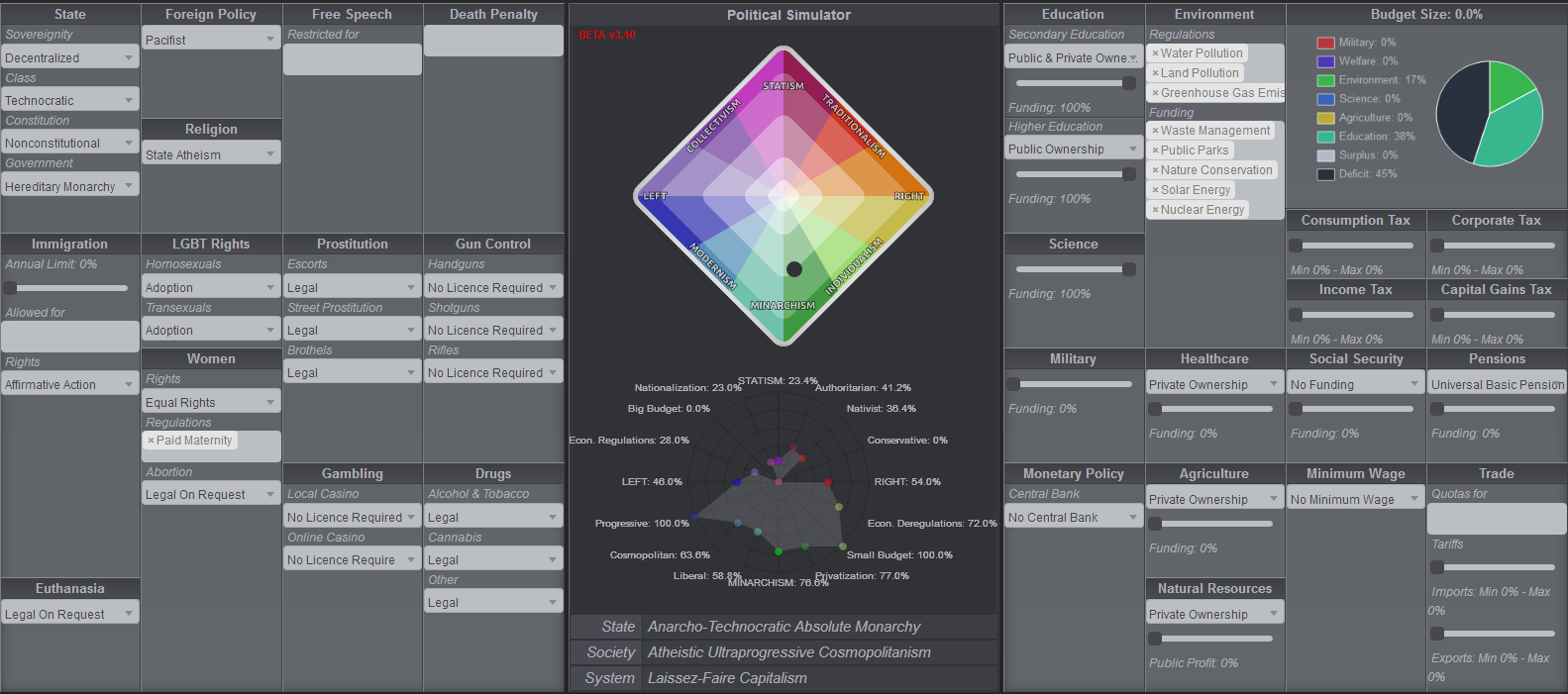Image resolution: width=1568 pixels, height=694 pixels.
Task: Adjust the Income Tax slider
Action: pos(1351,315)
